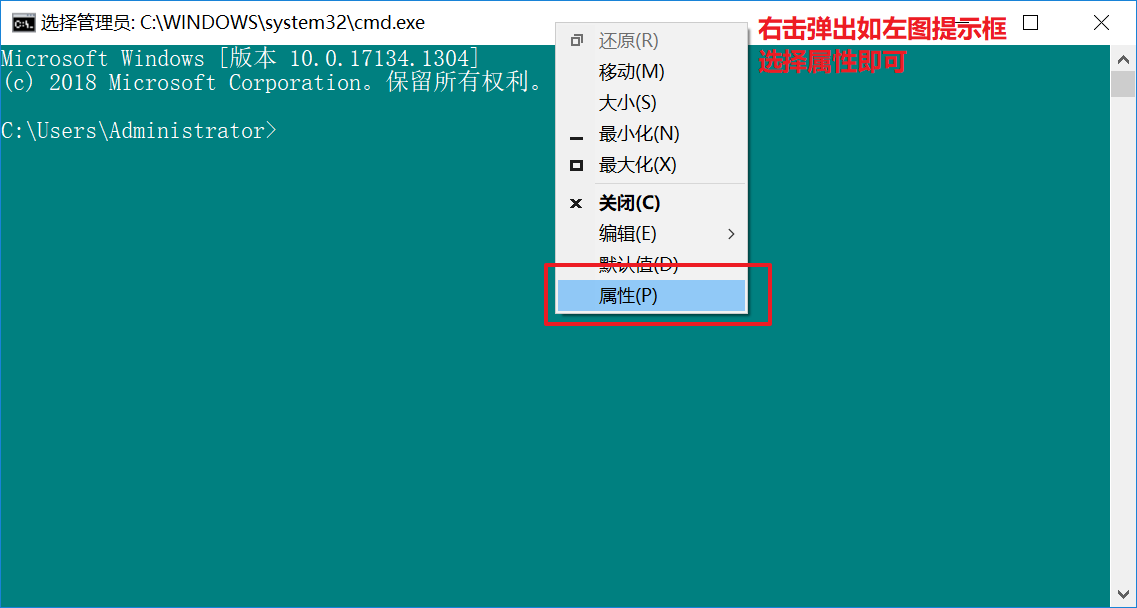Screen dimensions: 1137x608
Task: Click the scrollbar down arrow
Action: pos(1124,592)
